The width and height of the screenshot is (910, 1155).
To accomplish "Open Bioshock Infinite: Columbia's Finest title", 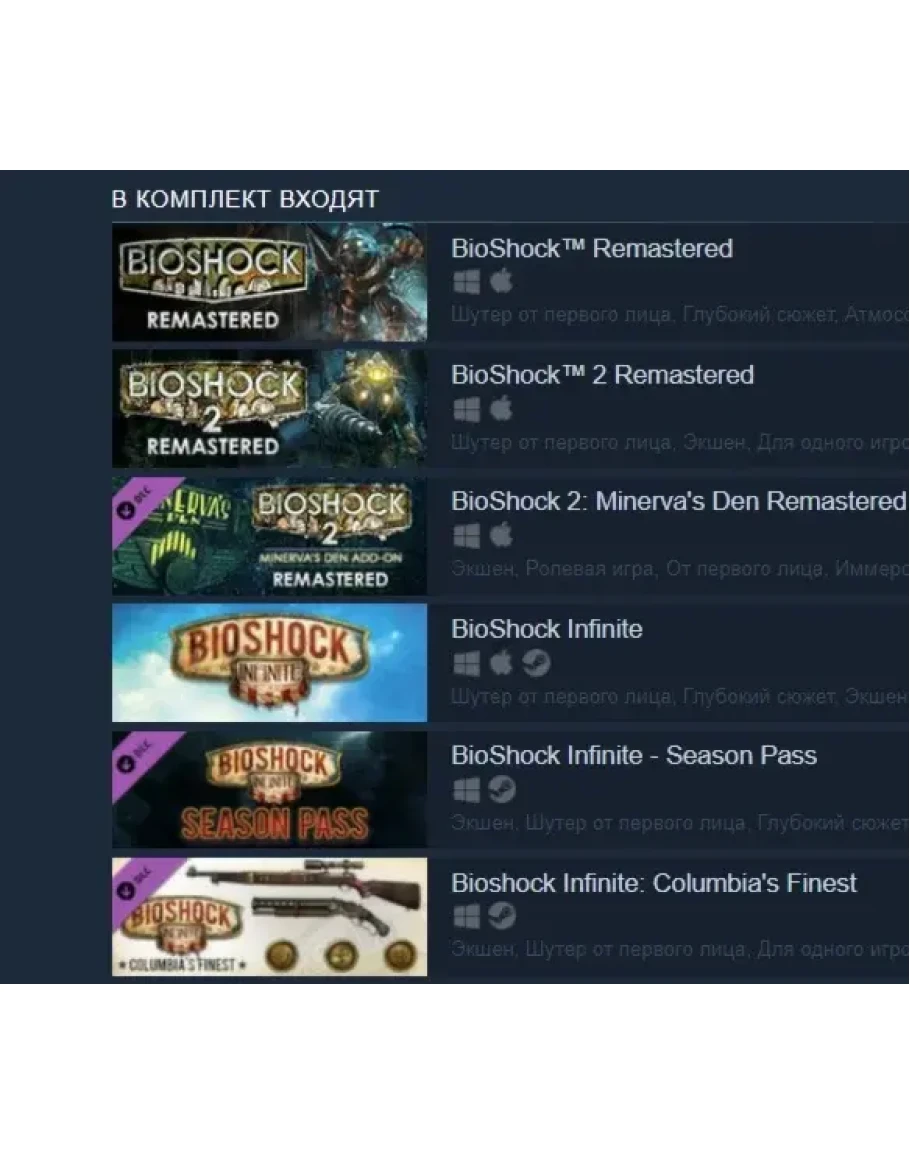I will click(654, 882).
